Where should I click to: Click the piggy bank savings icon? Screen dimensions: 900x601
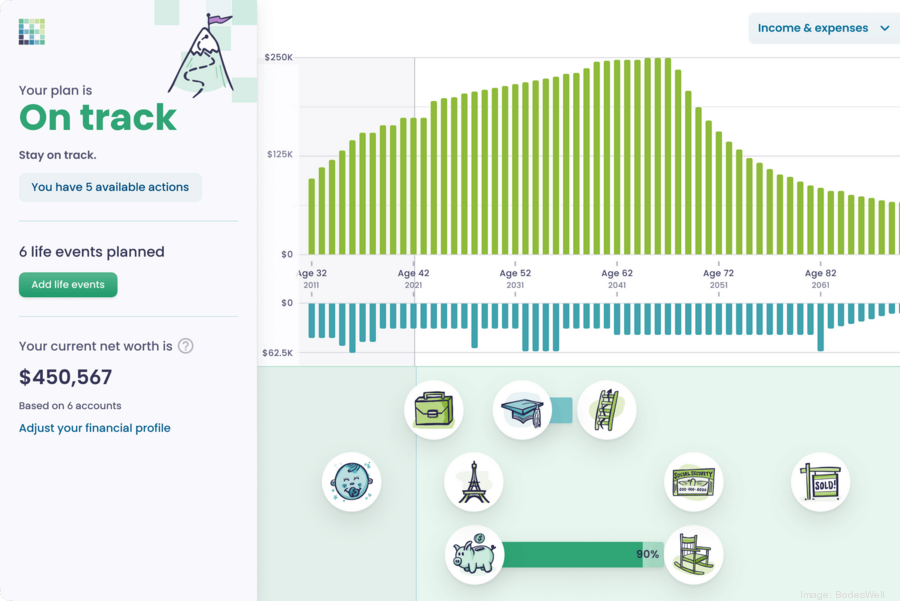(474, 554)
